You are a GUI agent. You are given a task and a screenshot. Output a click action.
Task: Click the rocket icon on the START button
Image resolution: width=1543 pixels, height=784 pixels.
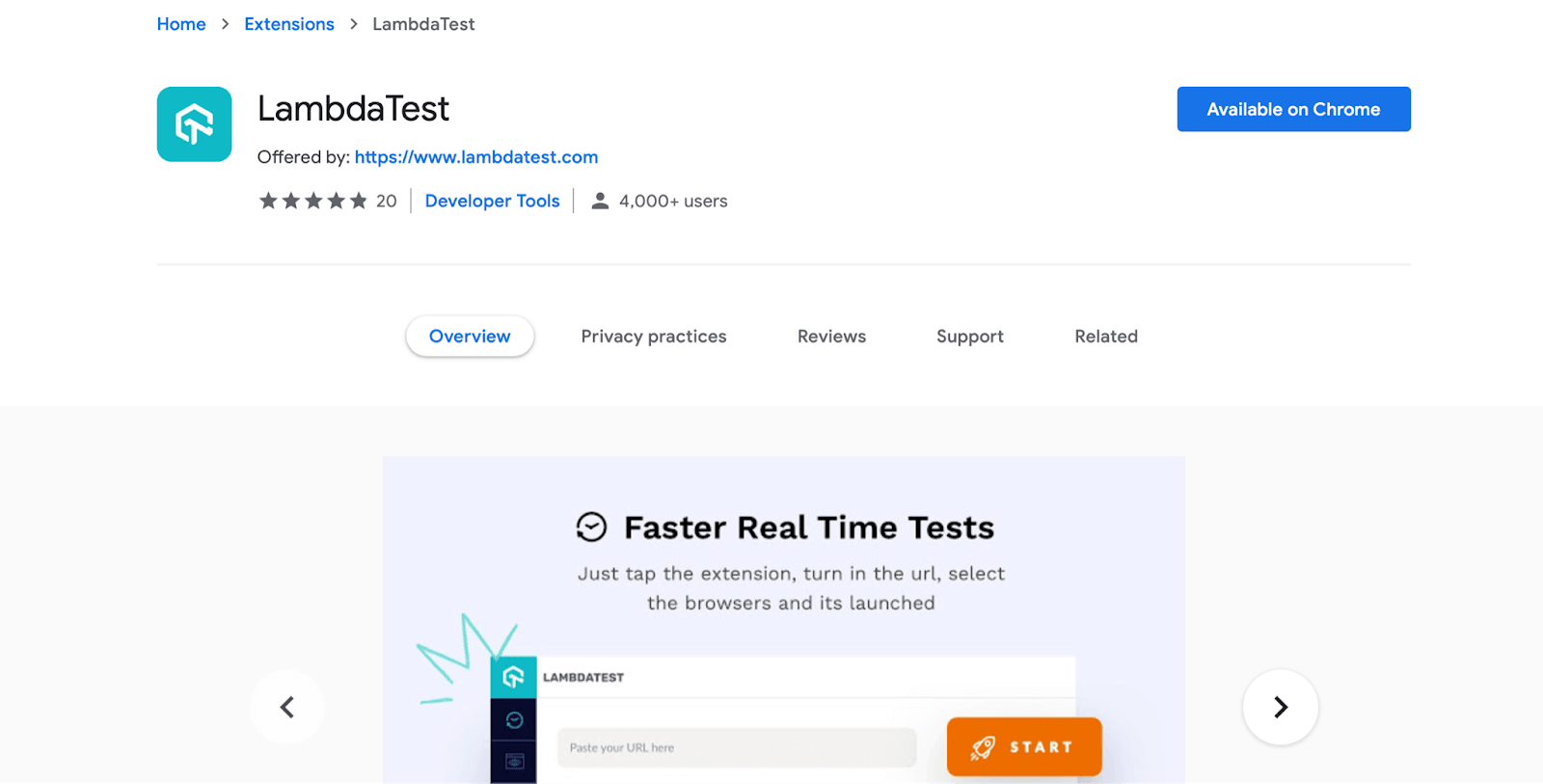(x=984, y=745)
